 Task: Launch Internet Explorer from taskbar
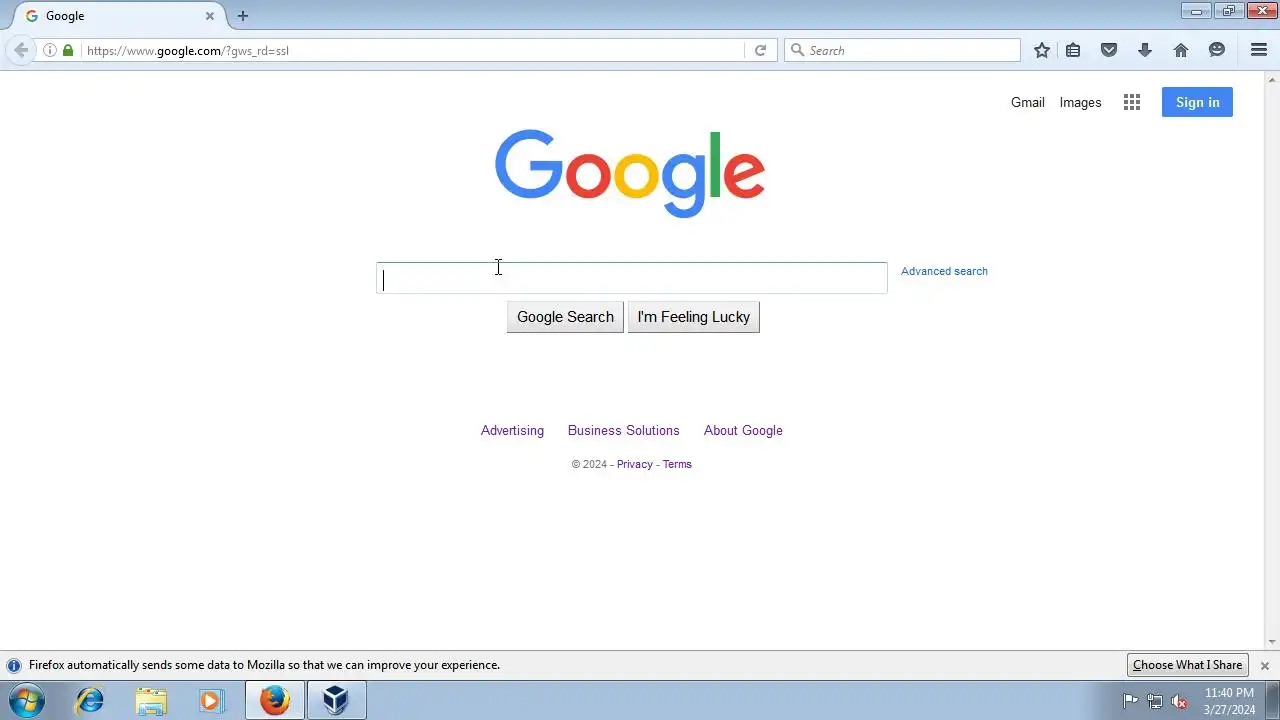tap(90, 701)
